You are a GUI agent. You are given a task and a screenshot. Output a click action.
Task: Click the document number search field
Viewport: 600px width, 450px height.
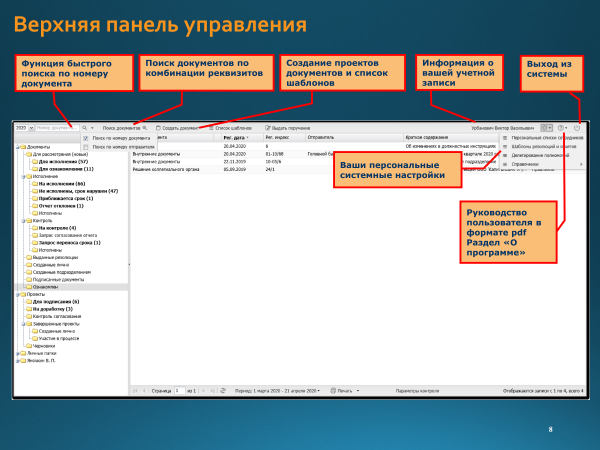tap(55, 128)
